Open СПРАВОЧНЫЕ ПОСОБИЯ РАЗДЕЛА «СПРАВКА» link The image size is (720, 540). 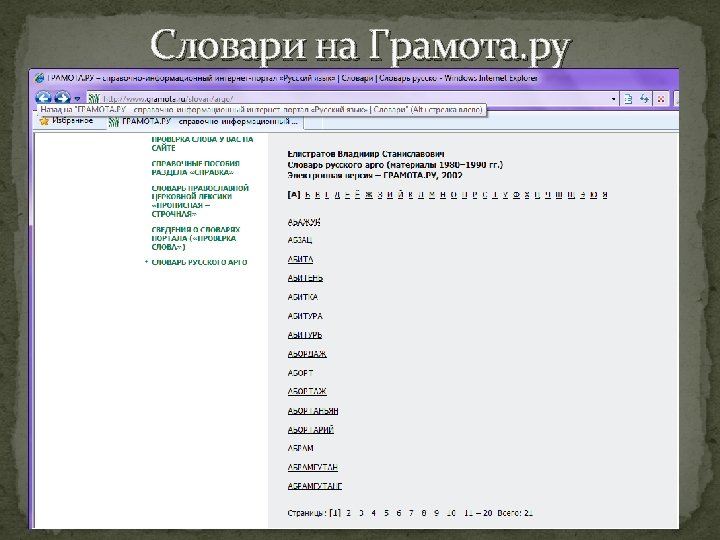(196, 168)
